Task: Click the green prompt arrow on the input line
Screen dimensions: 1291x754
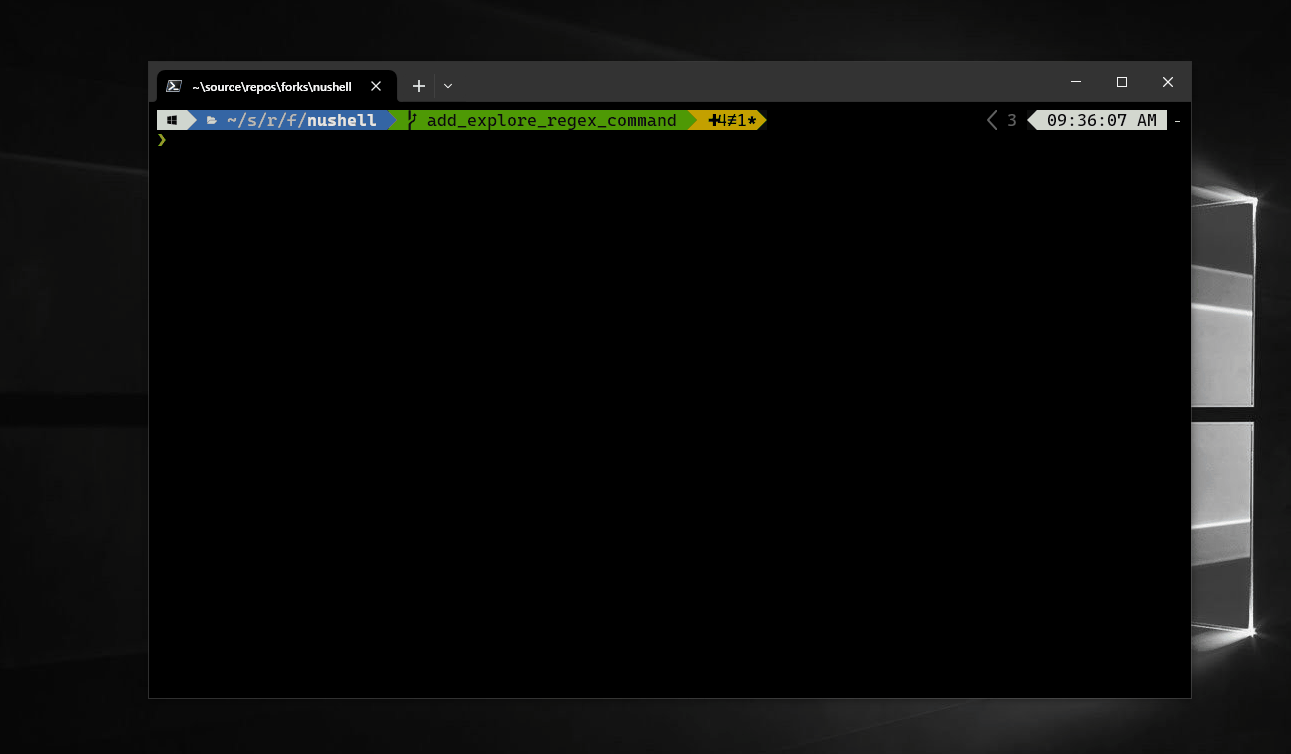Action: pos(161,140)
